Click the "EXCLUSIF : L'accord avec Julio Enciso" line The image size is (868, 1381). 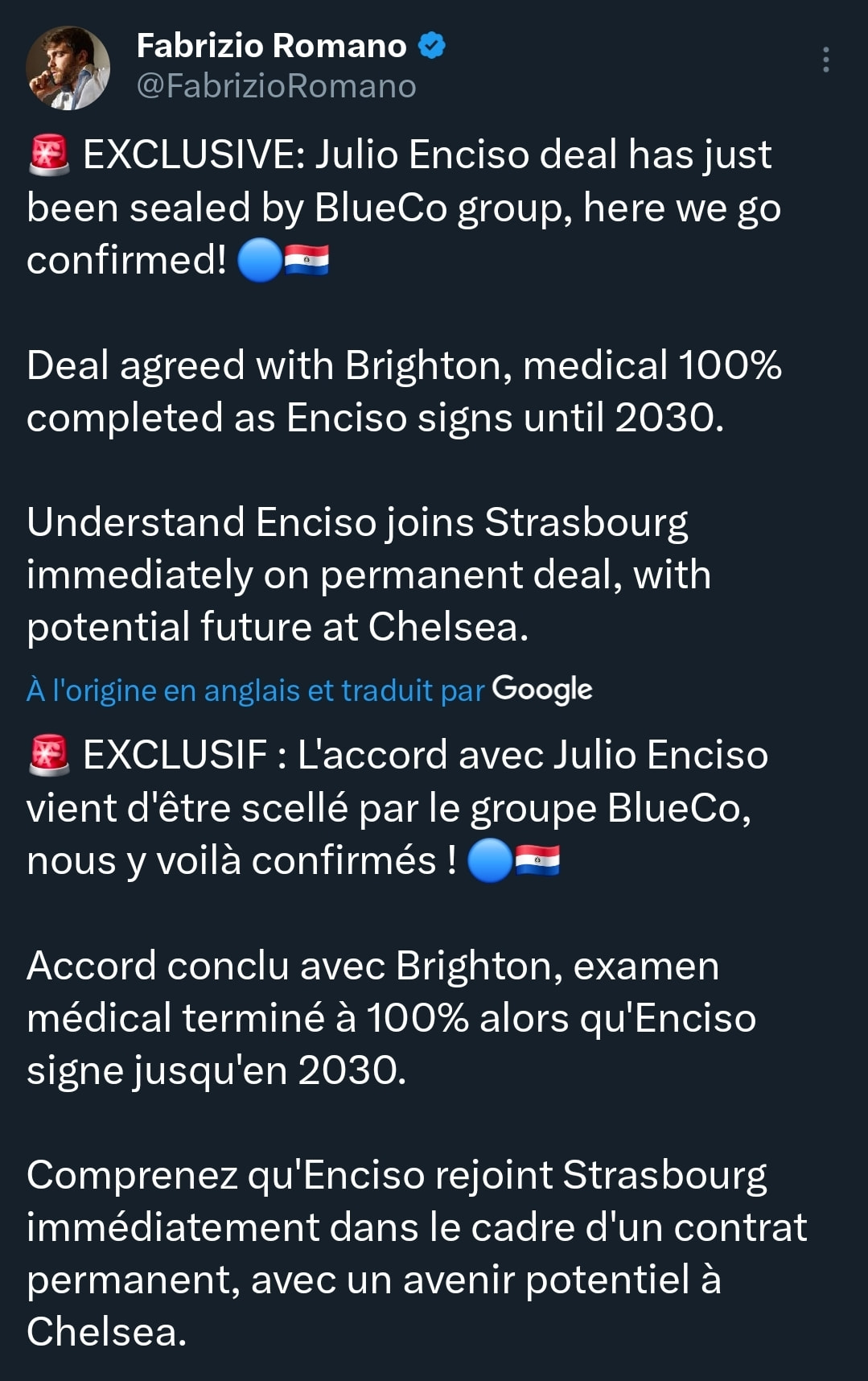tap(425, 755)
